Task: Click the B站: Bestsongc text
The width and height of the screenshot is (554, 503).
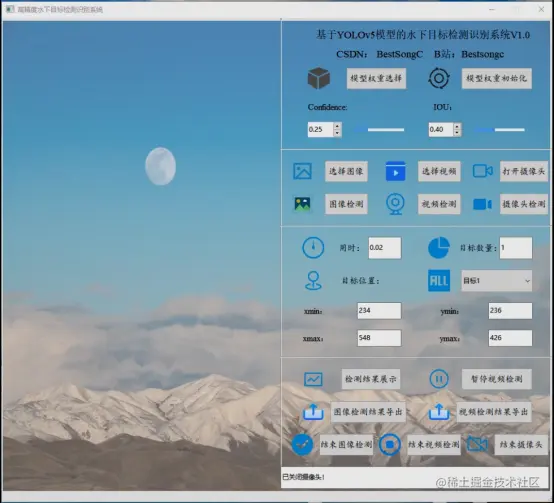Action: tap(469, 54)
